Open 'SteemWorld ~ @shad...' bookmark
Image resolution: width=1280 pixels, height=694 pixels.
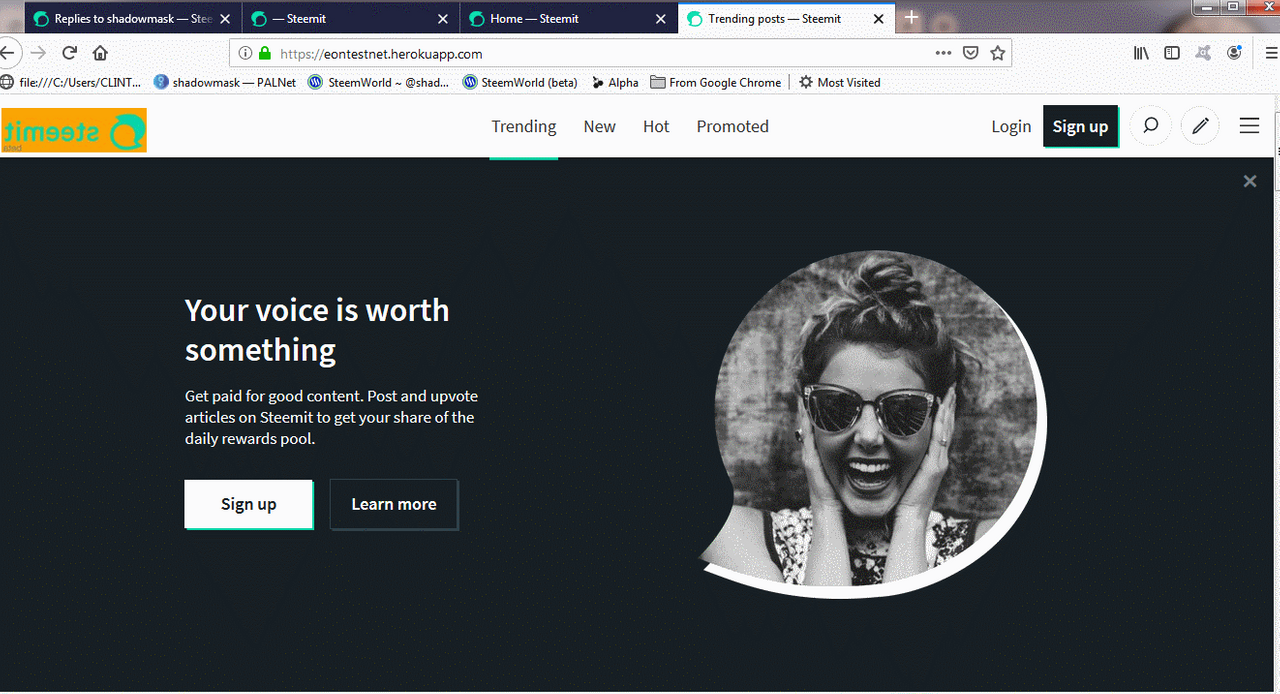pyautogui.click(x=380, y=82)
